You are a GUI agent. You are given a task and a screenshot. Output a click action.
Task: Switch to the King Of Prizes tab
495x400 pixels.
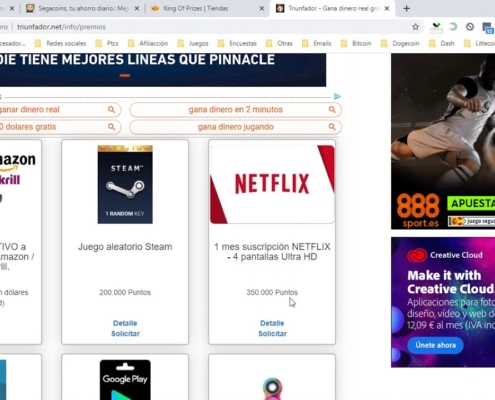click(x=207, y=9)
